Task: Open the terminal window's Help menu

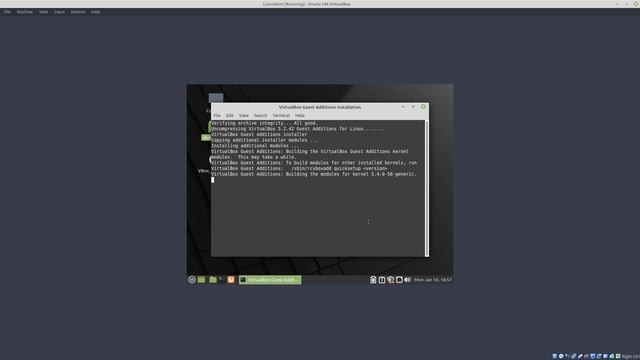Action: pyautogui.click(x=300, y=116)
